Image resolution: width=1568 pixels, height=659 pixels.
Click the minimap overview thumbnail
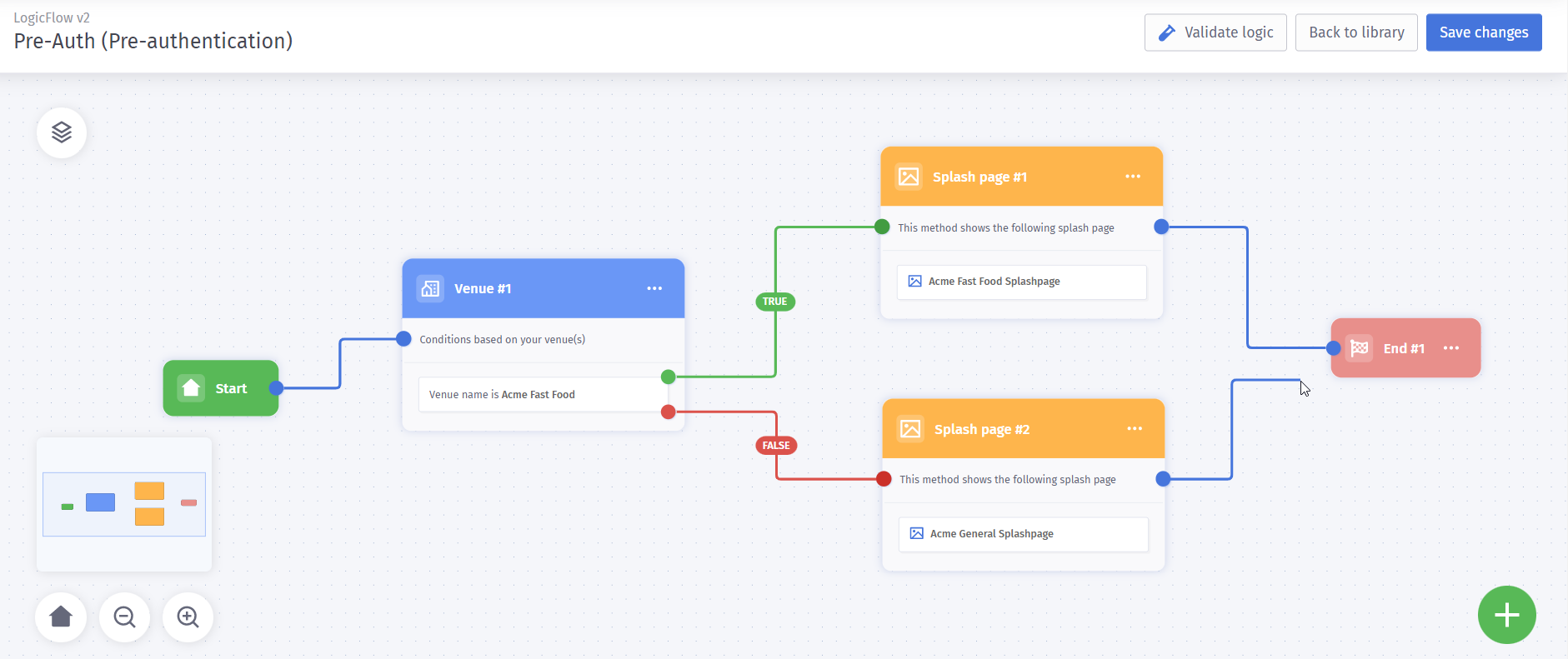(x=124, y=504)
